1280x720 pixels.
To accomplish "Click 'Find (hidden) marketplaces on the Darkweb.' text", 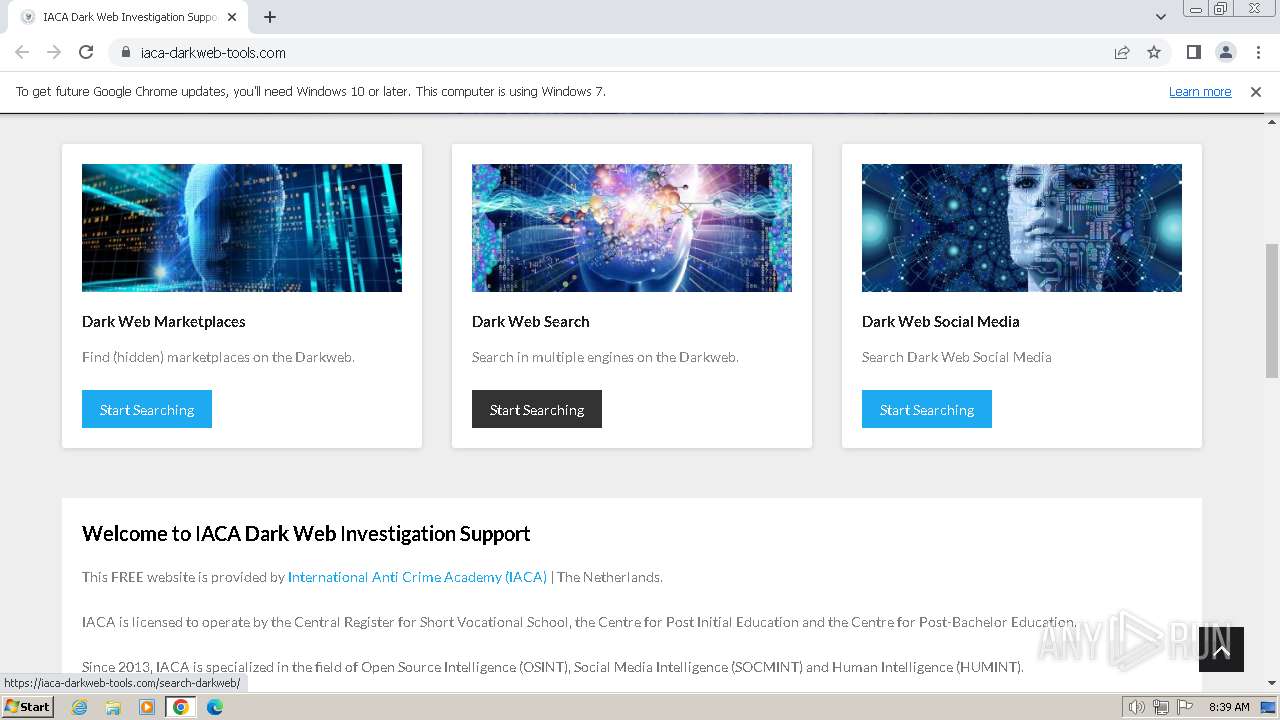I will point(218,357).
